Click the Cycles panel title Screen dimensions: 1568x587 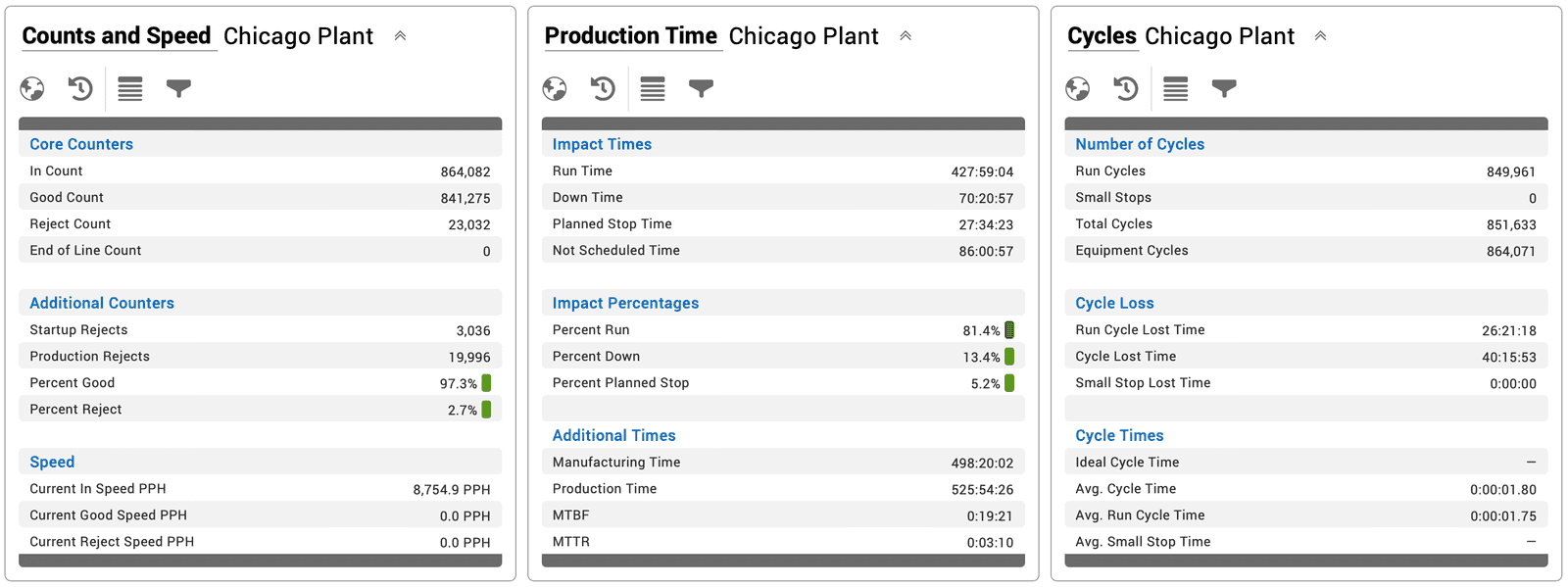[1102, 36]
